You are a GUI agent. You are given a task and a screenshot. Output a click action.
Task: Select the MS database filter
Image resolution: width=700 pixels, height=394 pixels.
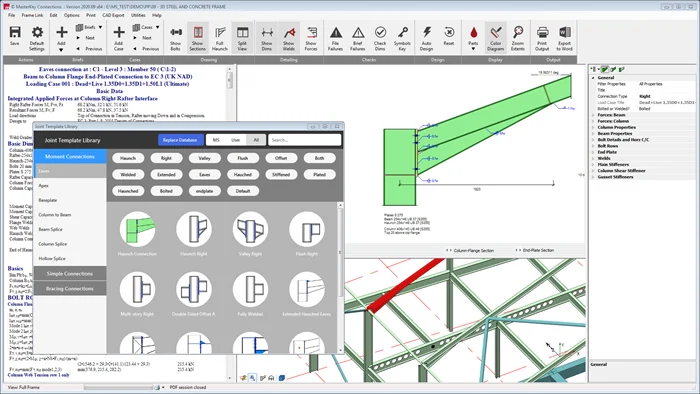(216, 140)
